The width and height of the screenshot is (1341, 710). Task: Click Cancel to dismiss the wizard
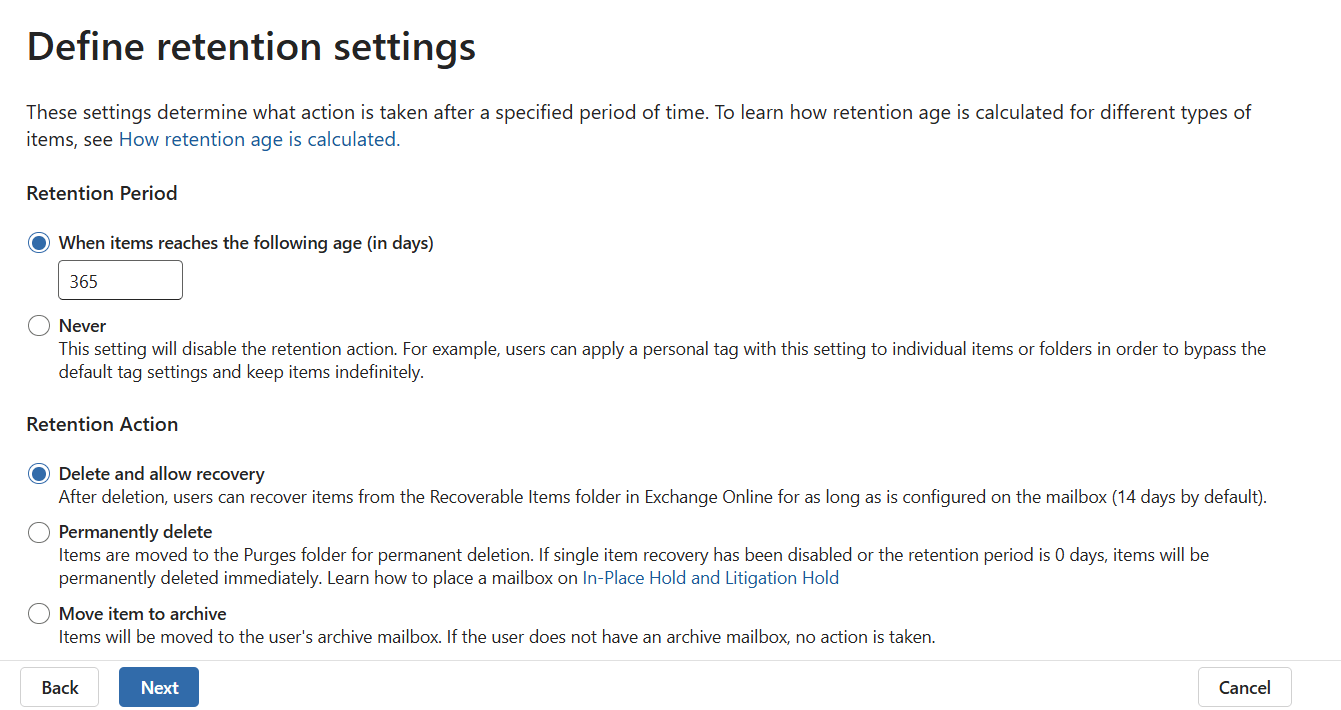pyautogui.click(x=1244, y=687)
